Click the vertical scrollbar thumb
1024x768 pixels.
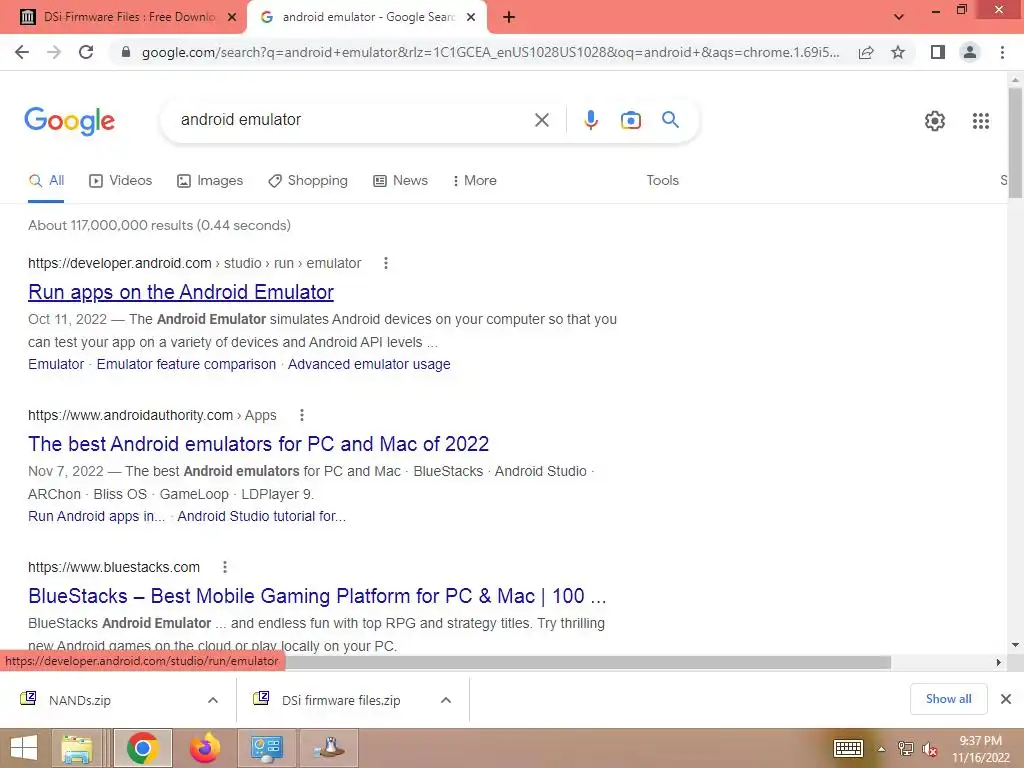pos(1016,142)
